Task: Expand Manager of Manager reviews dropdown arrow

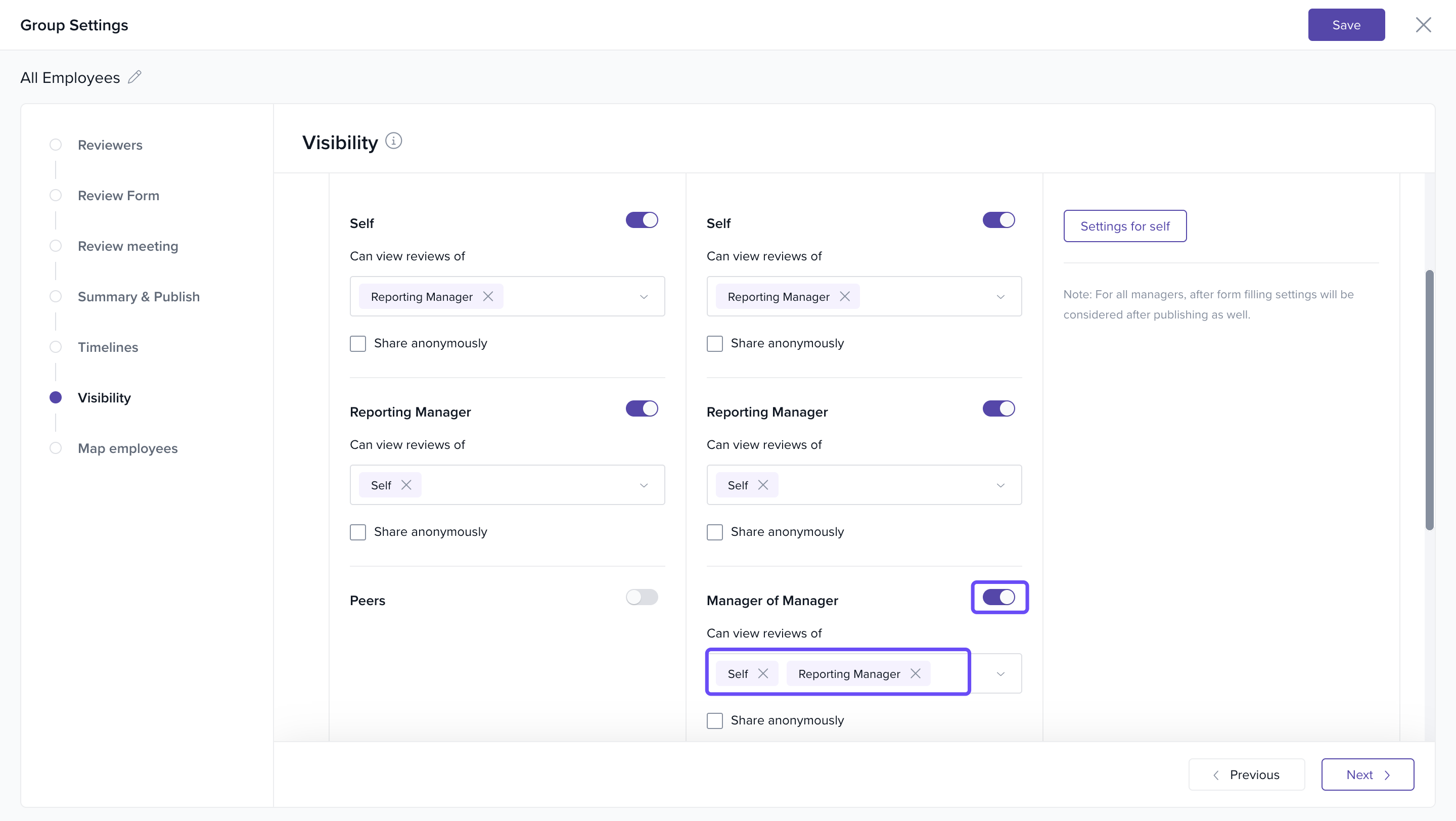Action: coord(1000,673)
